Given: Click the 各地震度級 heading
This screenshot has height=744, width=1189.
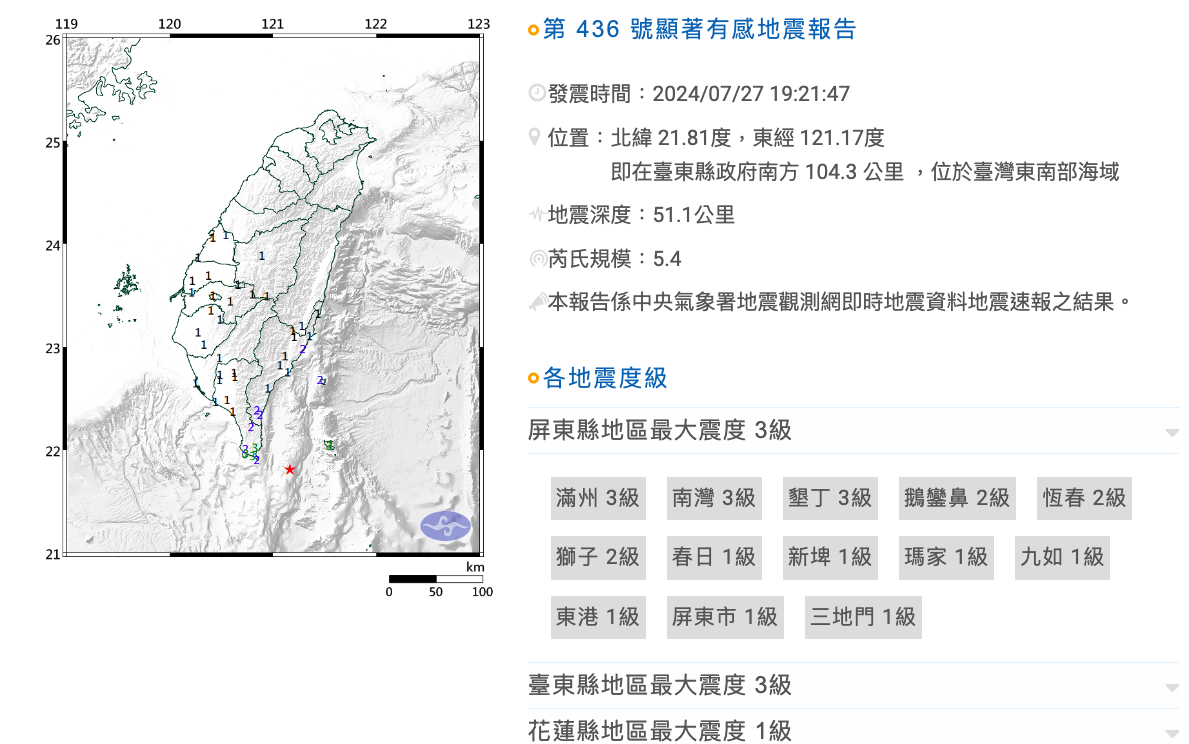Looking at the screenshot, I should pos(605,378).
